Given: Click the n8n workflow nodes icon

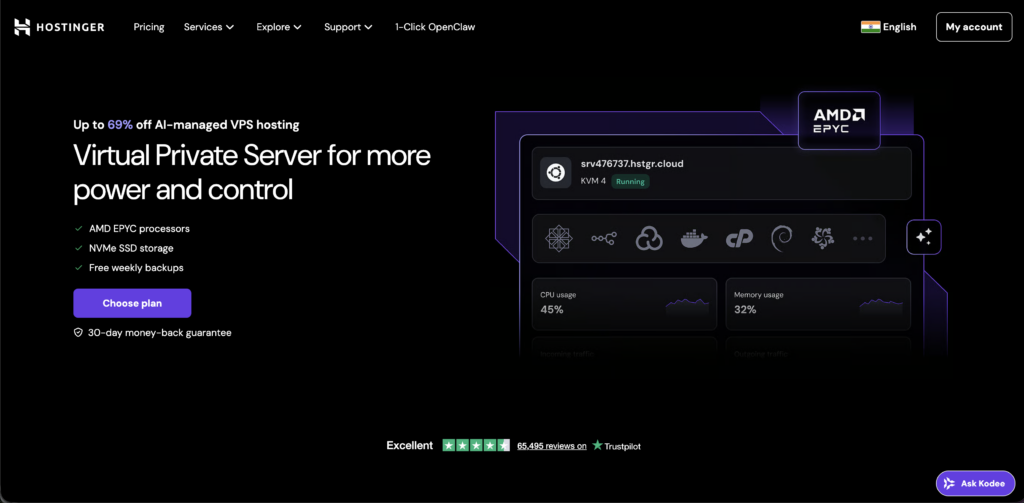Looking at the screenshot, I should (603, 239).
